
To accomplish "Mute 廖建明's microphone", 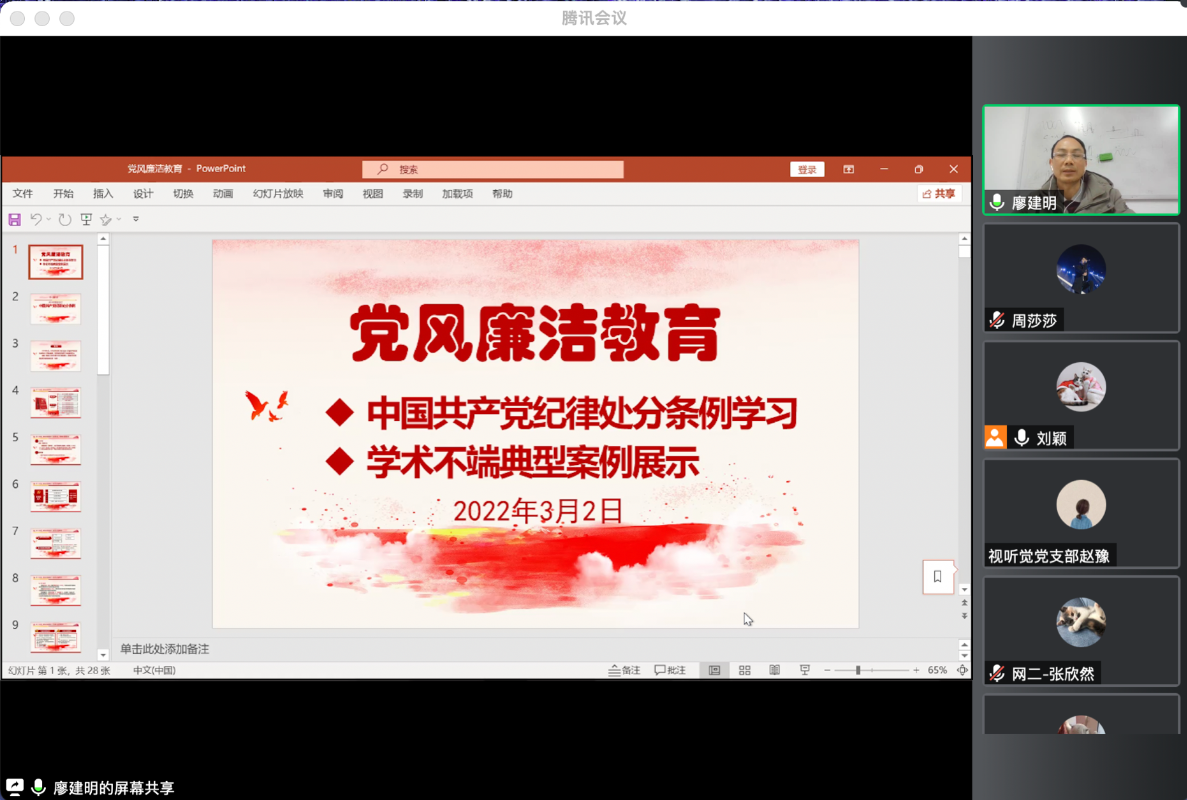I will point(996,202).
